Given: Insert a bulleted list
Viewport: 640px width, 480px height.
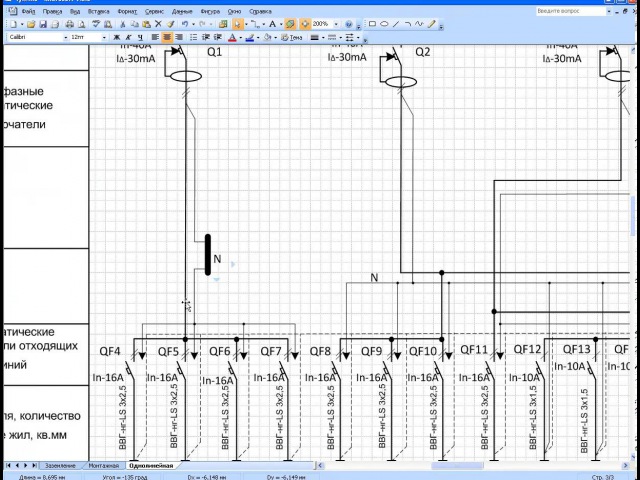Looking at the screenshot, I should (x=193, y=38).
